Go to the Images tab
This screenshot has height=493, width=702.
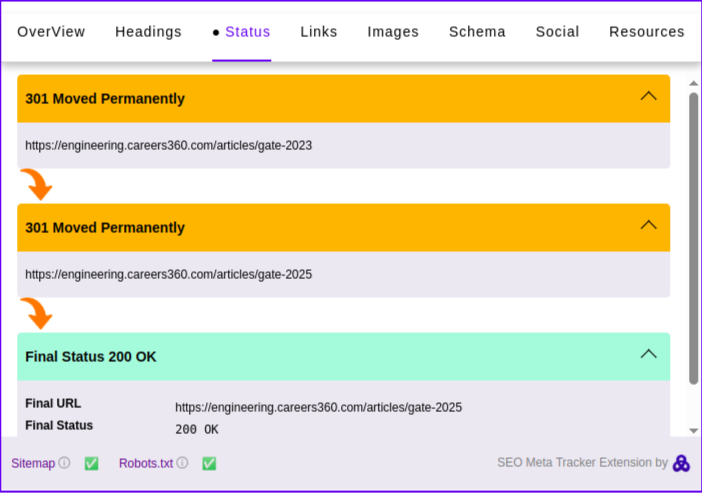pos(393,32)
